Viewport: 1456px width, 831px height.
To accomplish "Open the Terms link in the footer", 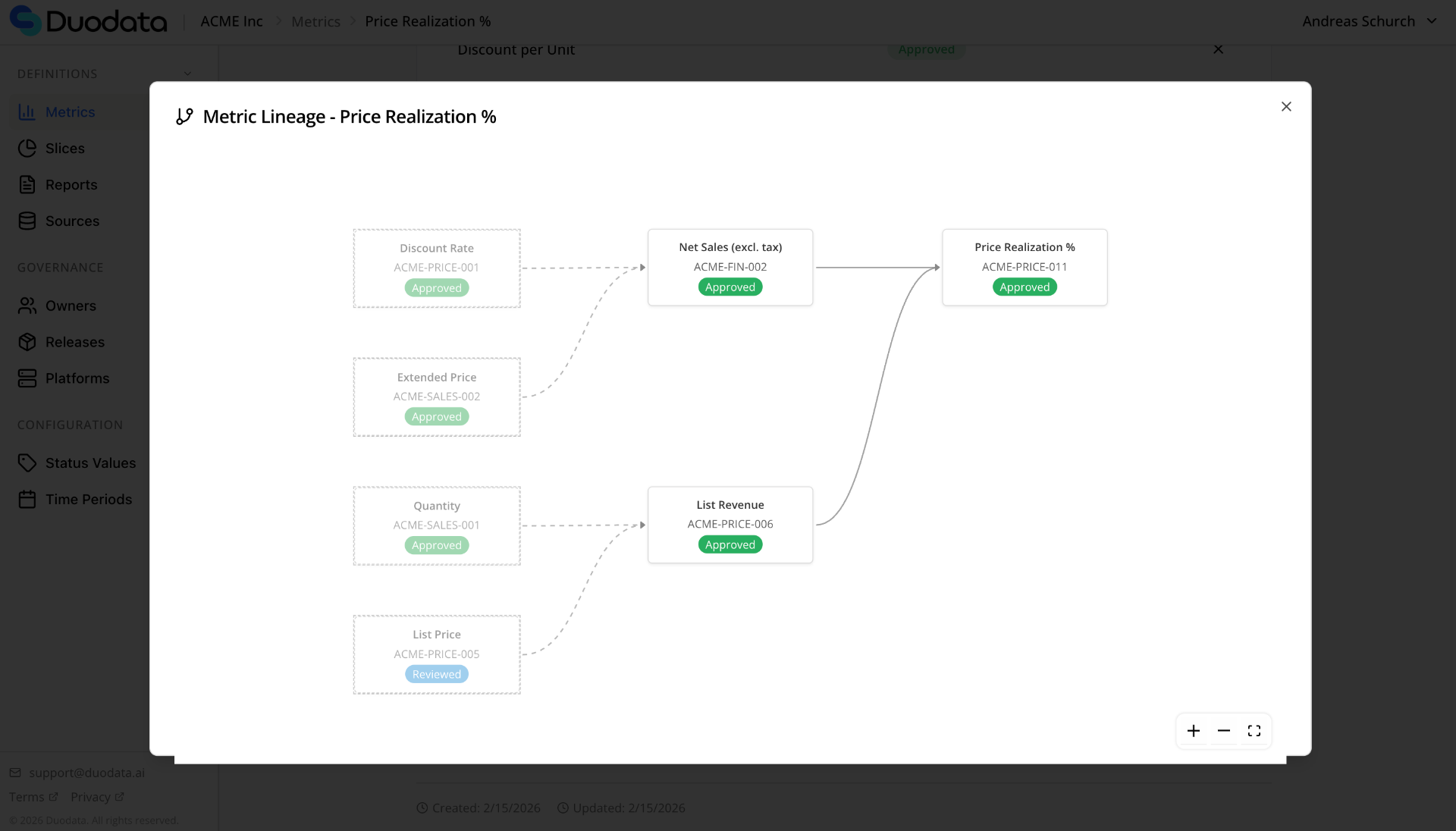I will click(x=27, y=797).
